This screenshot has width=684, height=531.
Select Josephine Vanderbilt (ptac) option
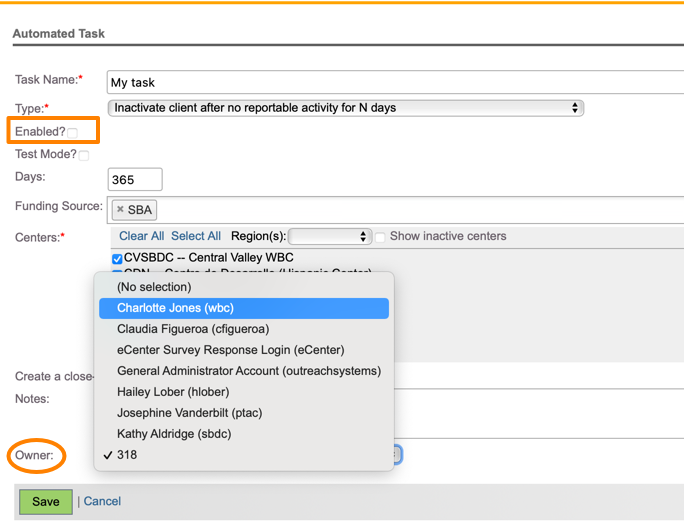[x=189, y=413]
